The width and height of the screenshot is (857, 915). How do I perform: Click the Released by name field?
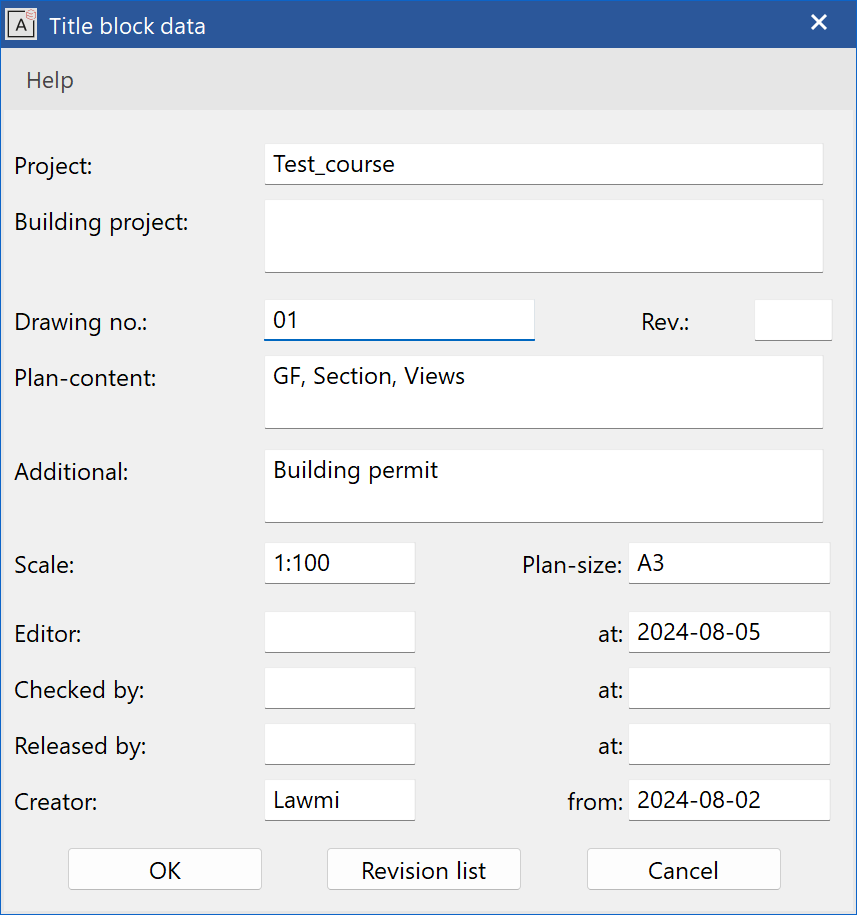tap(339, 744)
